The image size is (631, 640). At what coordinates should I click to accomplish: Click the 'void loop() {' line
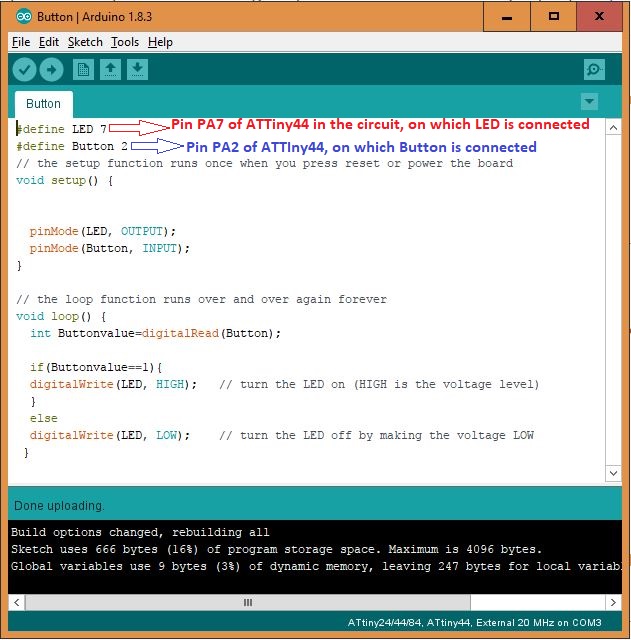click(61, 316)
